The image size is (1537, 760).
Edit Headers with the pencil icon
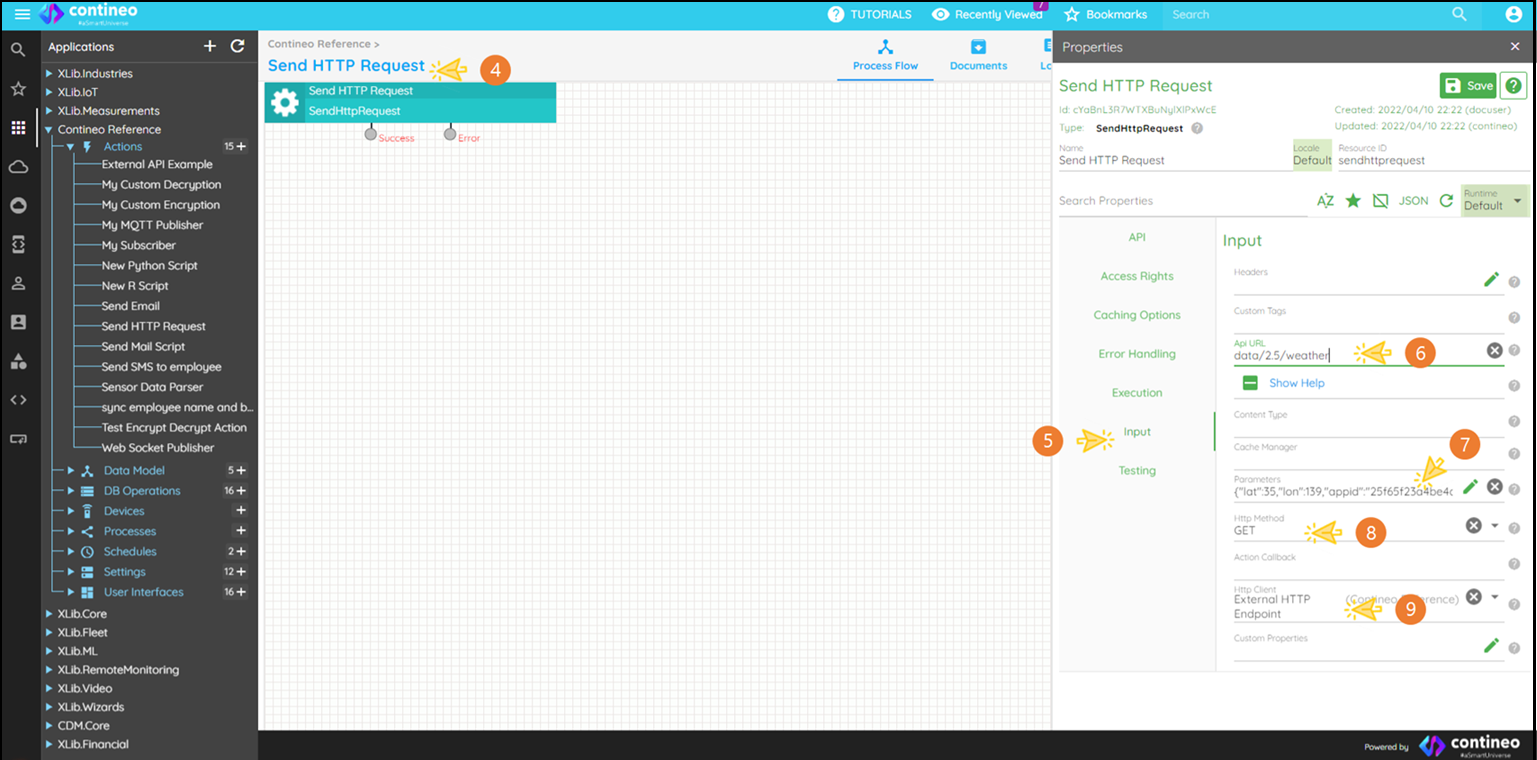click(x=1491, y=280)
